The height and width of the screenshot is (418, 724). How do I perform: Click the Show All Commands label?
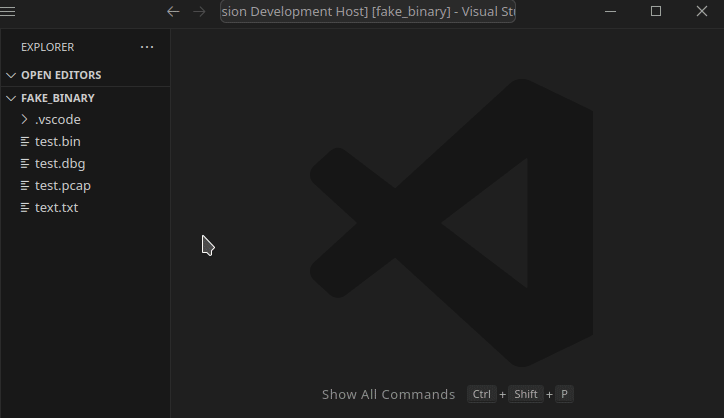(x=388, y=394)
